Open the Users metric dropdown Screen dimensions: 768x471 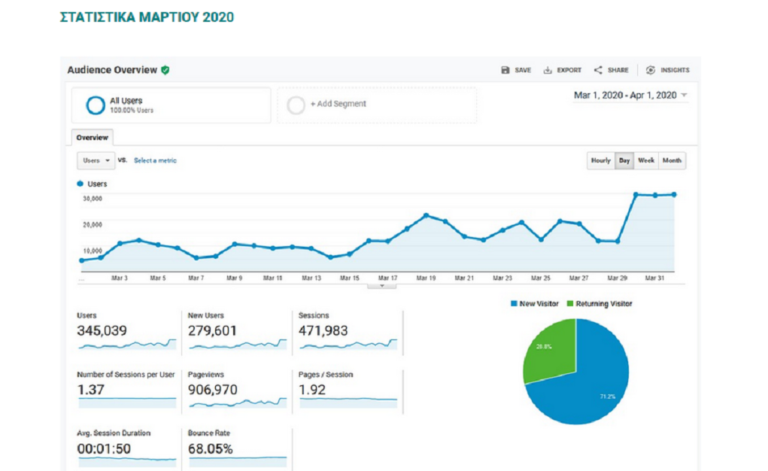[96, 160]
